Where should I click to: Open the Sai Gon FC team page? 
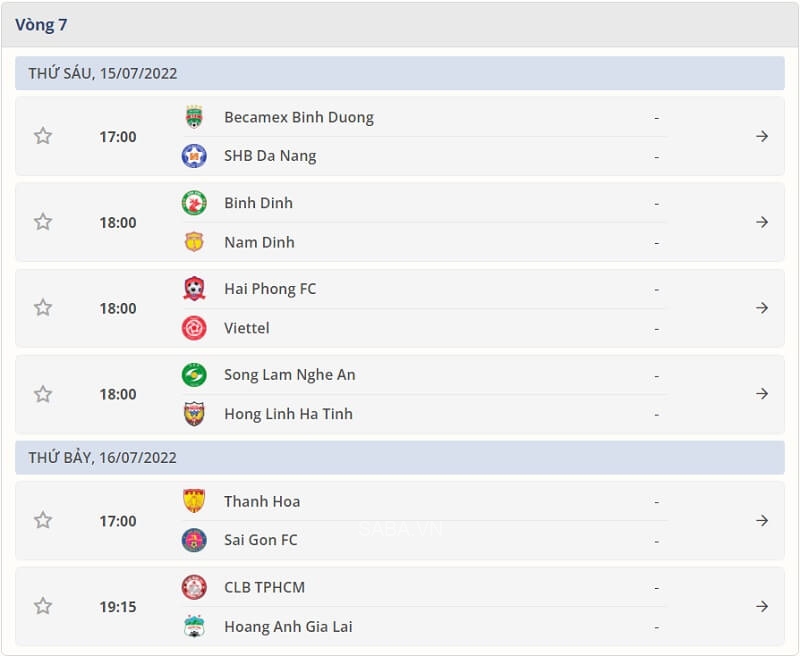pos(264,540)
